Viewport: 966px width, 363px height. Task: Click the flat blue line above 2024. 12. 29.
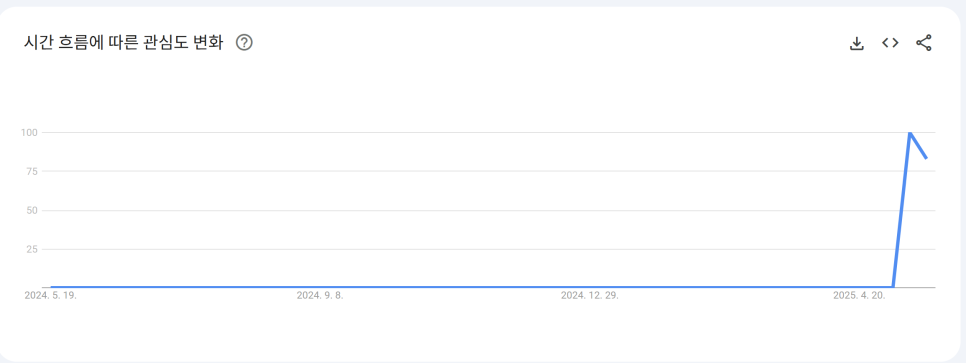(590, 287)
